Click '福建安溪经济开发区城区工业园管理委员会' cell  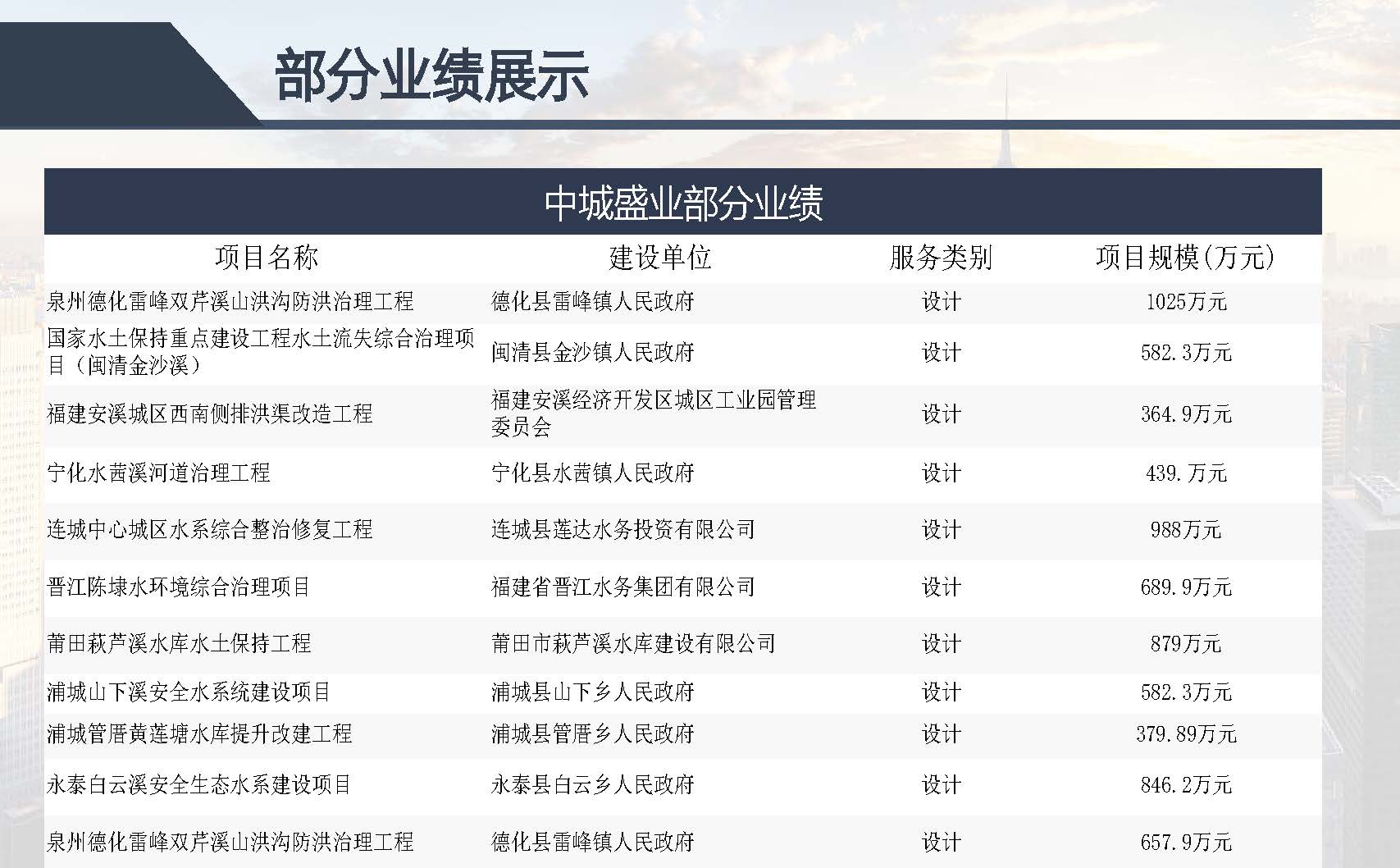(654, 413)
